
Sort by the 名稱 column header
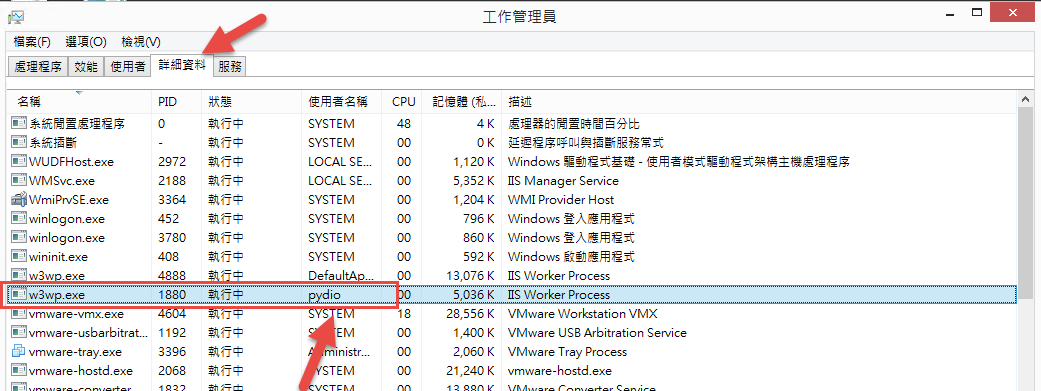[x=78, y=102]
